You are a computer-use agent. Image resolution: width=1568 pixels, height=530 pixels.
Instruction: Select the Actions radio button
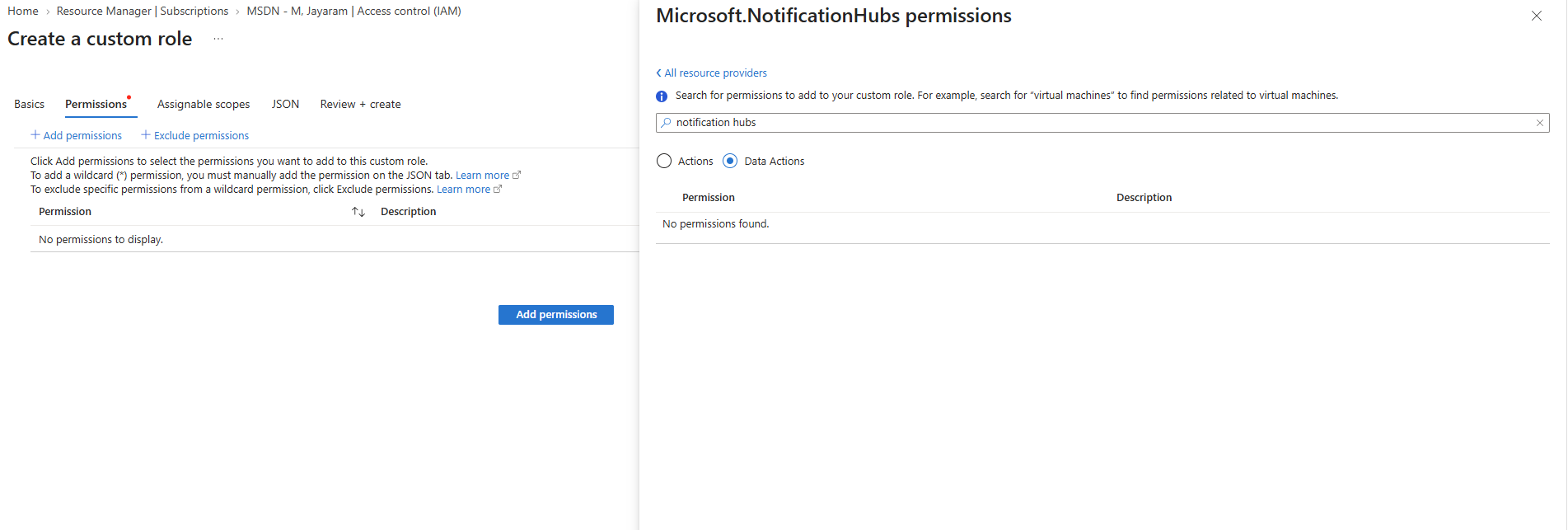pyautogui.click(x=664, y=161)
